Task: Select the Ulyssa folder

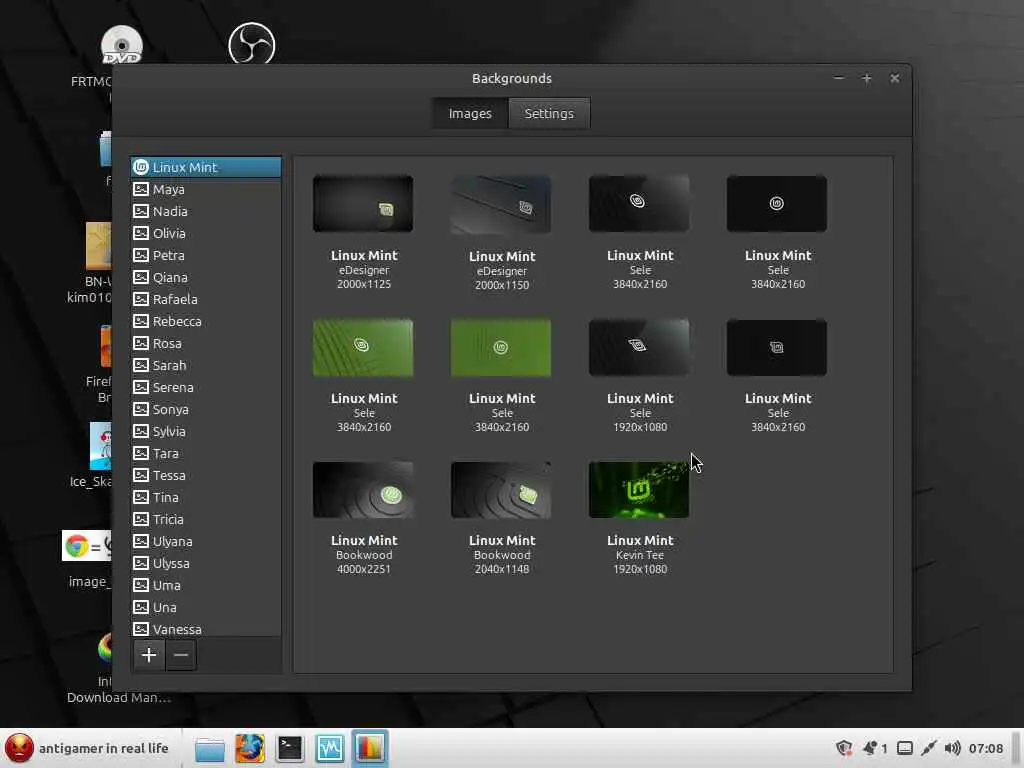Action: (206, 564)
